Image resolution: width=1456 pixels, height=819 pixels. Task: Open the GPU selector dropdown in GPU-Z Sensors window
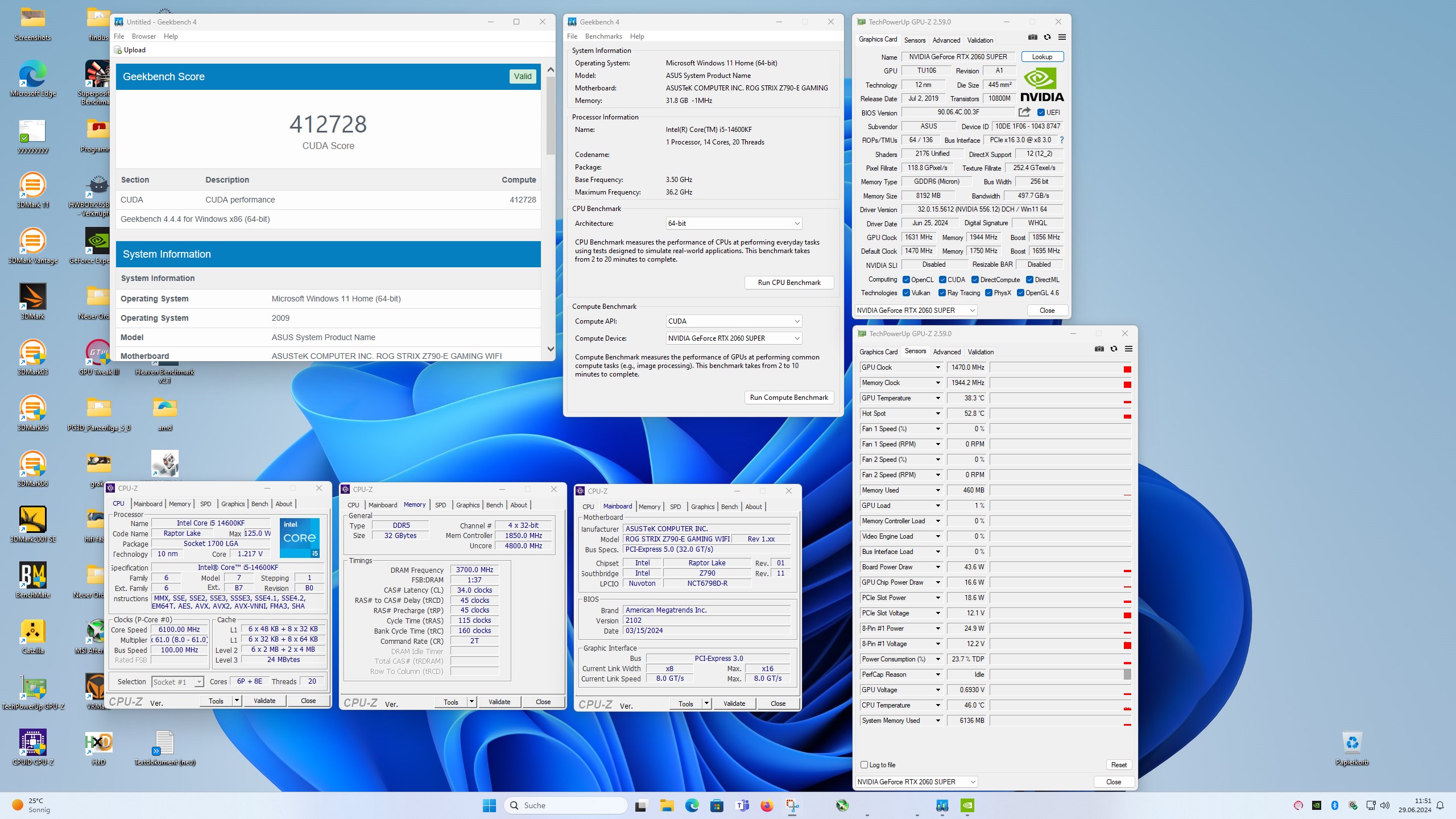917,782
